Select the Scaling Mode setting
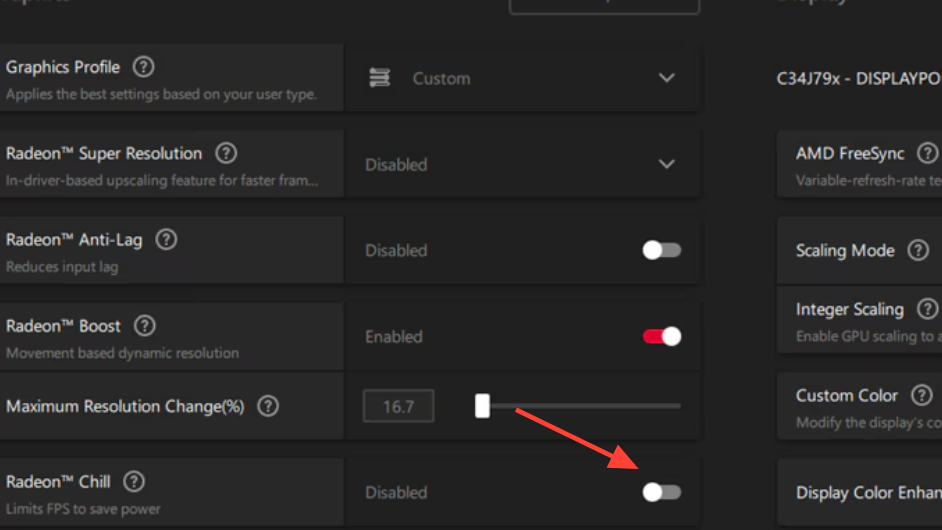The height and width of the screenshot is (530, 942). coord(860,250)
